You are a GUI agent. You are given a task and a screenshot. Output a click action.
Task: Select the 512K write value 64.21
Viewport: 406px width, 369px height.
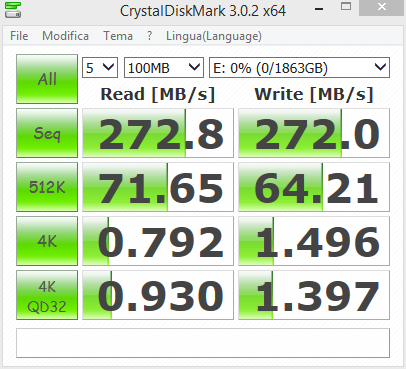pyautogui.click(x=314, y=187)
